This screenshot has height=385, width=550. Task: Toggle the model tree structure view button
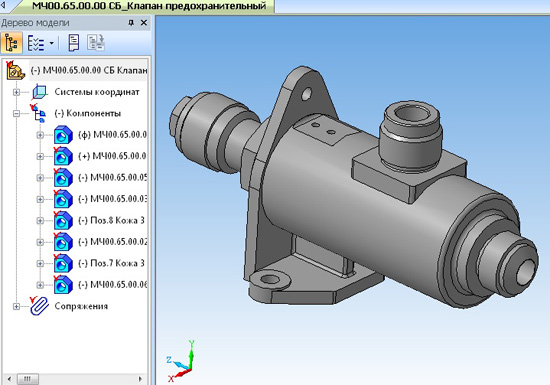[12, 42]
